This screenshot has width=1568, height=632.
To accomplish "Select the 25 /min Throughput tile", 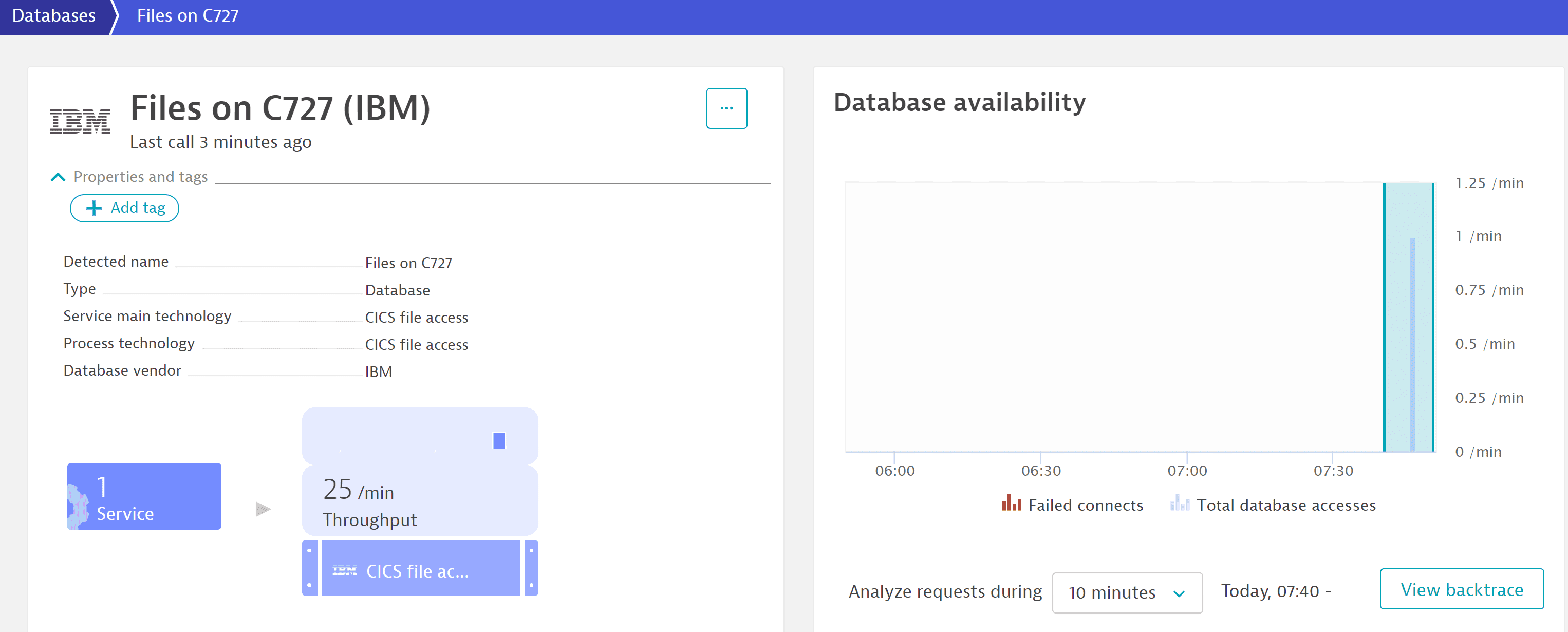I will (x=420, y=501).
